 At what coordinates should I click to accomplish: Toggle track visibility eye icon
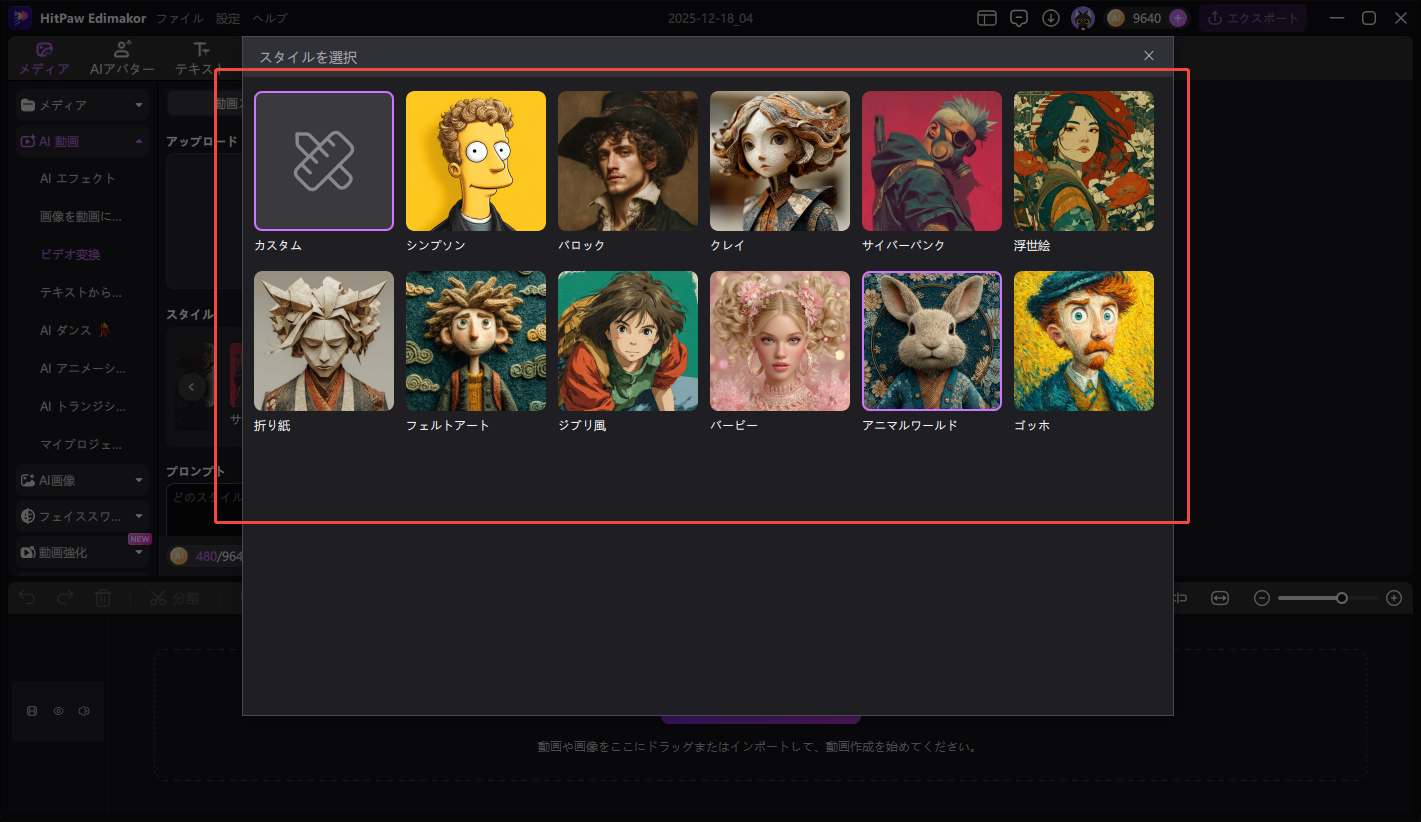[58, 711]
